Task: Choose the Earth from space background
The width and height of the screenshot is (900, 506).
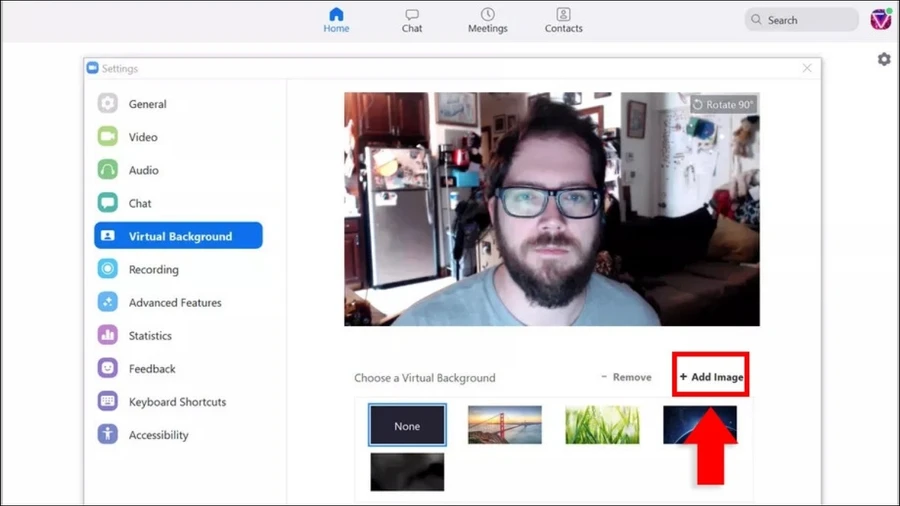Action: [700, 425]
